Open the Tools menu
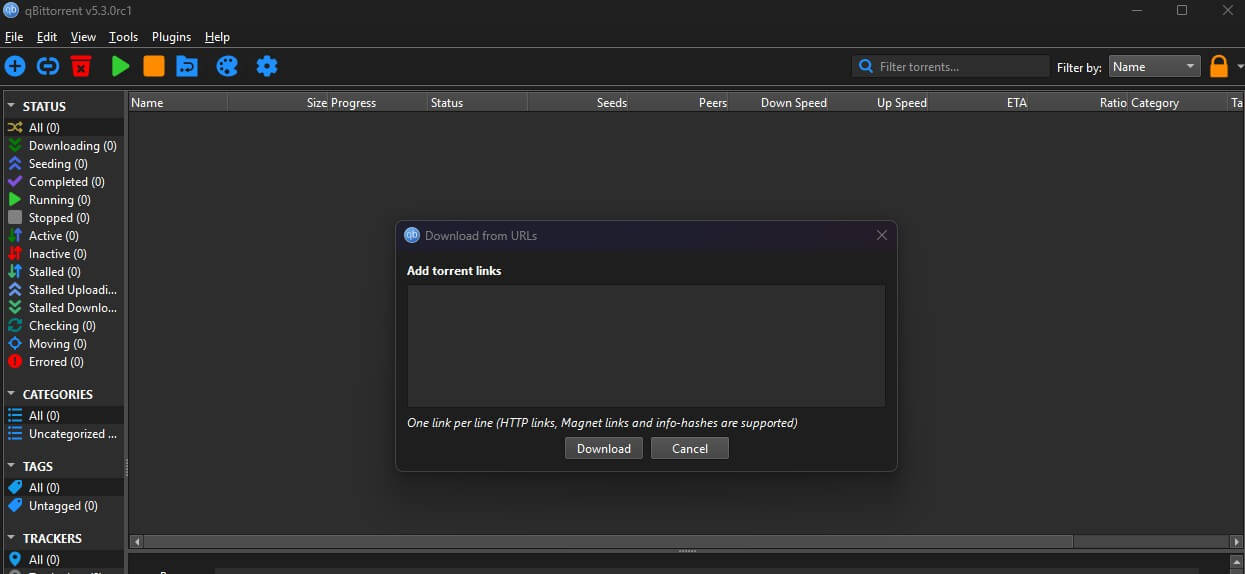 tap(124, 37)
